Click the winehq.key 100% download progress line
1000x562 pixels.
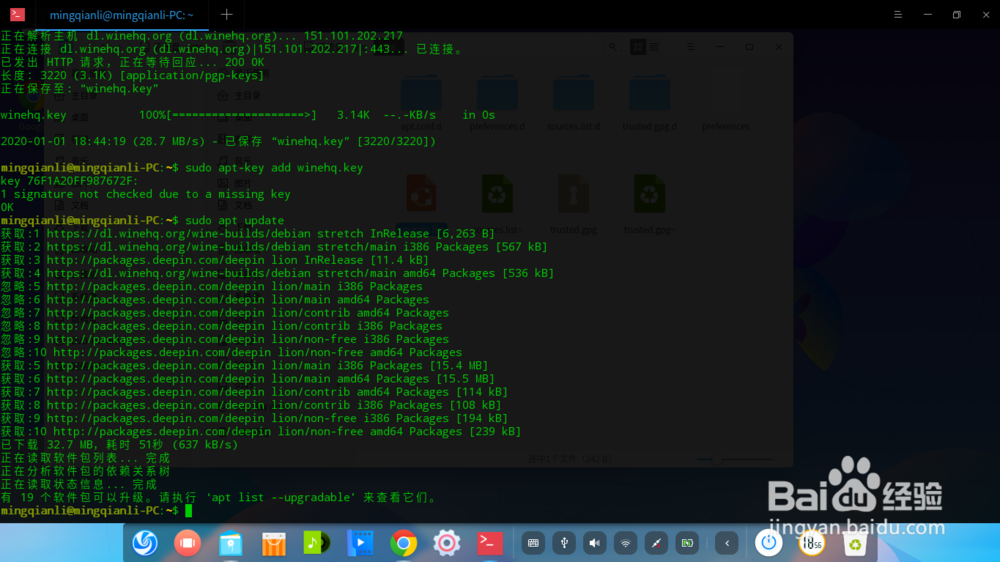click(x=248, y=115)
